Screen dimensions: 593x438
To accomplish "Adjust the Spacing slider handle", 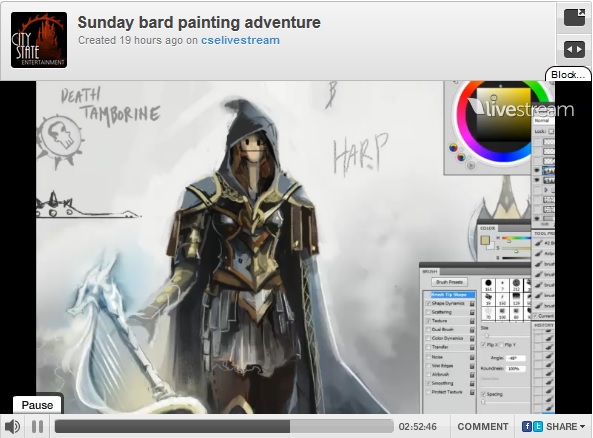I will (483, 402).
